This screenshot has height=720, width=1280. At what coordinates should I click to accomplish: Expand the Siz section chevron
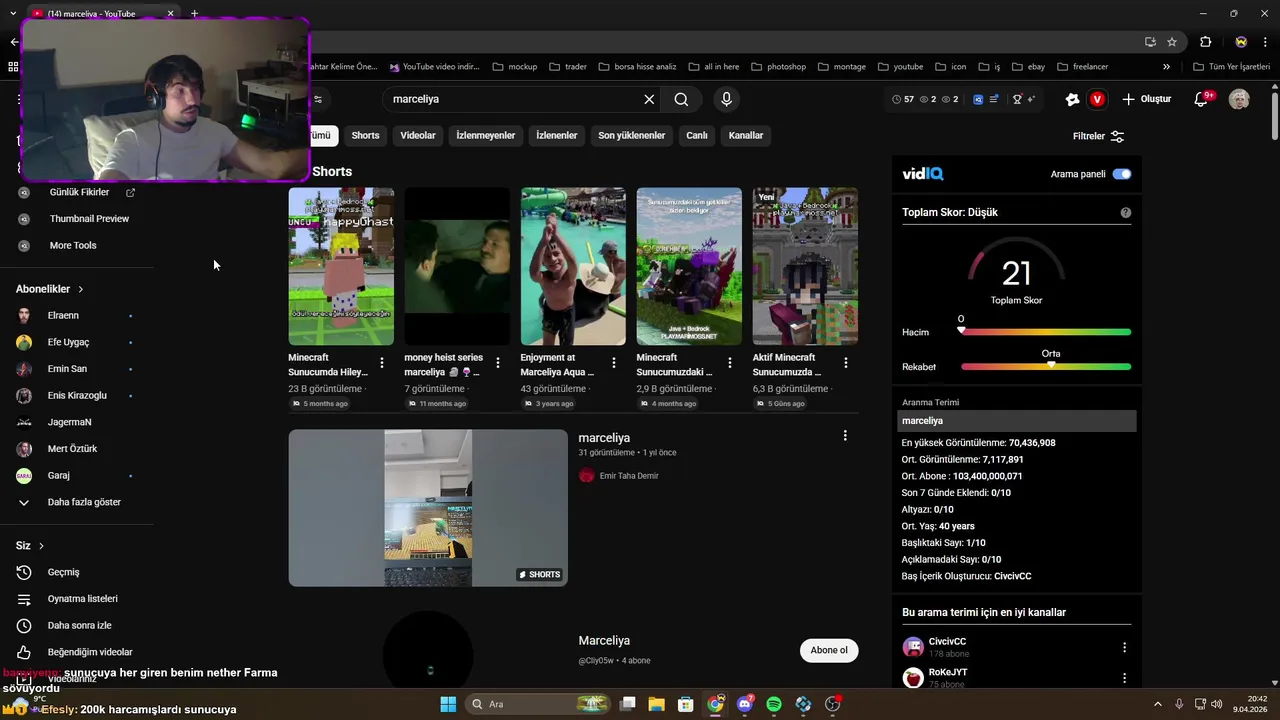pyautogui.click(x=41, y=546)
